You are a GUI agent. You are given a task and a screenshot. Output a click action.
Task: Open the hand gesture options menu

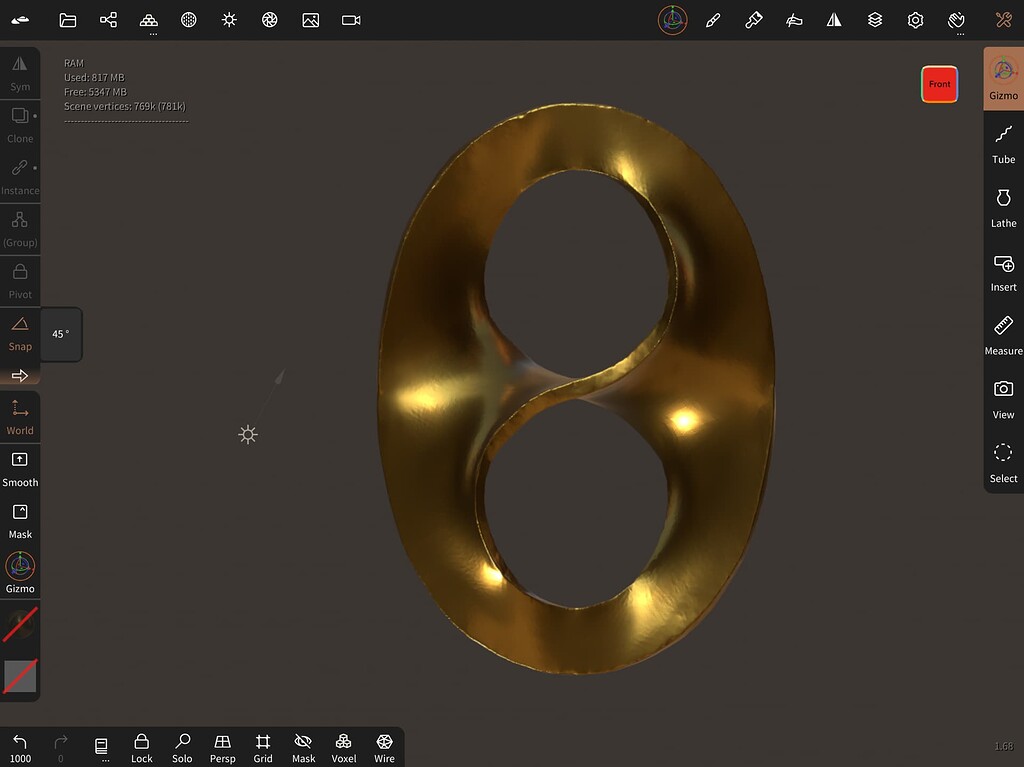pyautogui.click(x=956, y=20)
